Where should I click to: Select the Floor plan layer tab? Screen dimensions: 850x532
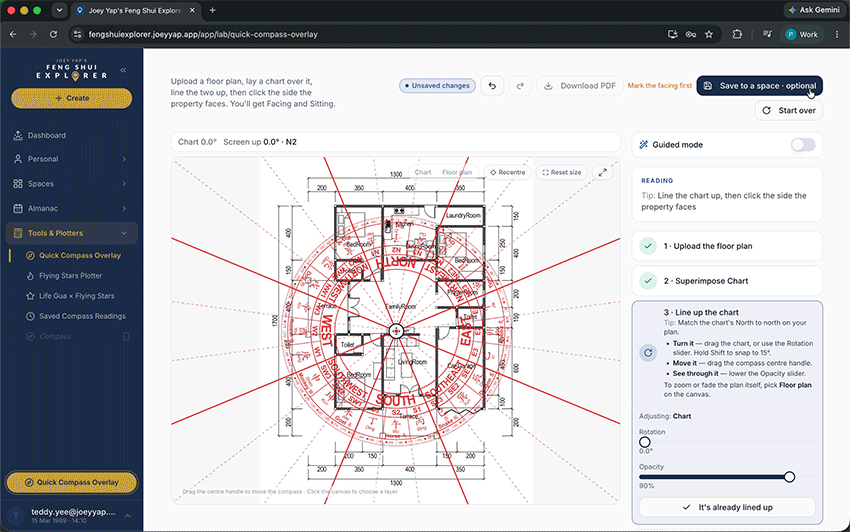tap(457, 172)
